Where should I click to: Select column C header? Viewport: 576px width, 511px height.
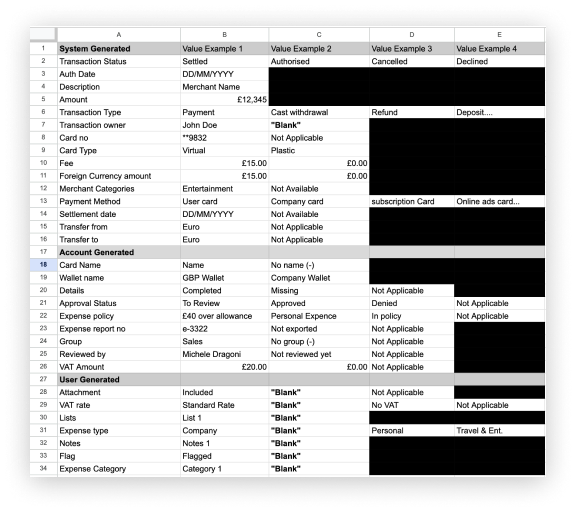pyautogui.click(x=319, y=35)
